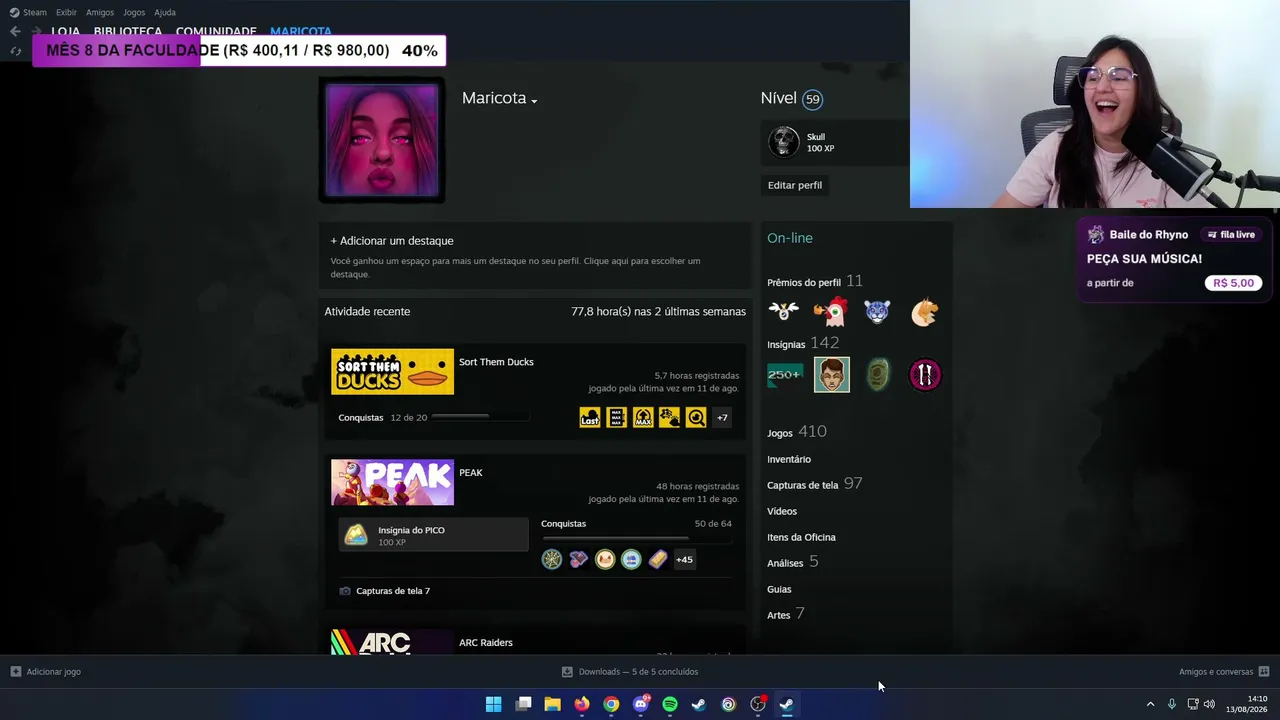Open the Guias link
The image size is (1280, 720).
tap(779, 589)
